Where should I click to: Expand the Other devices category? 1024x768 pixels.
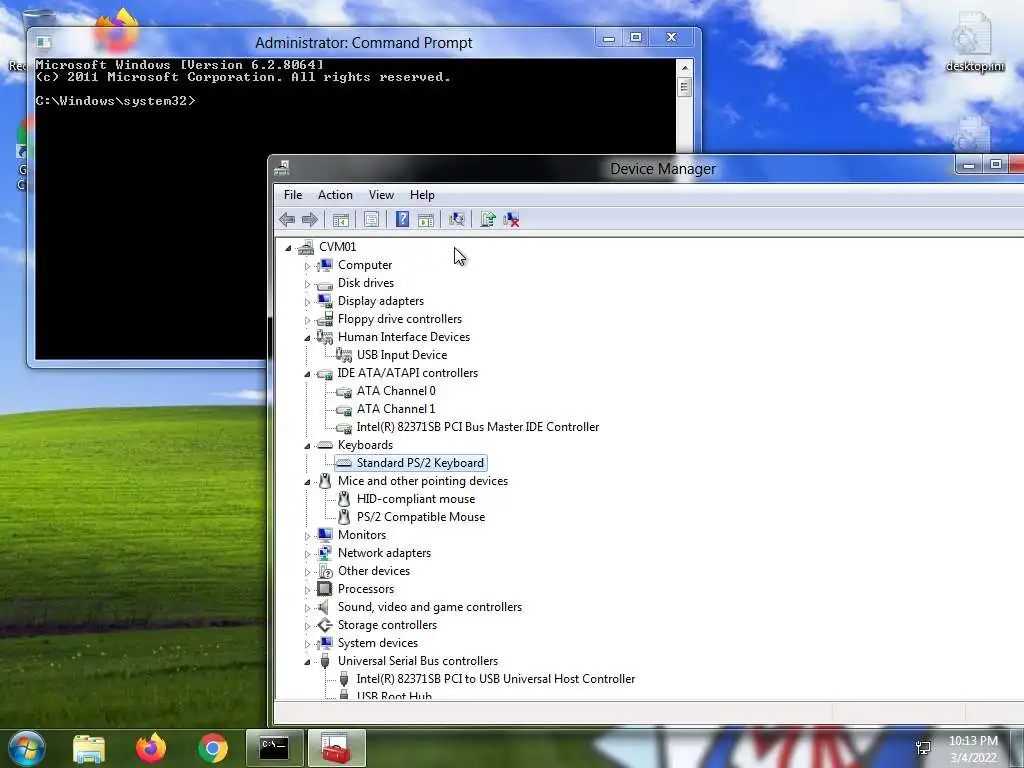coord(307,572)
